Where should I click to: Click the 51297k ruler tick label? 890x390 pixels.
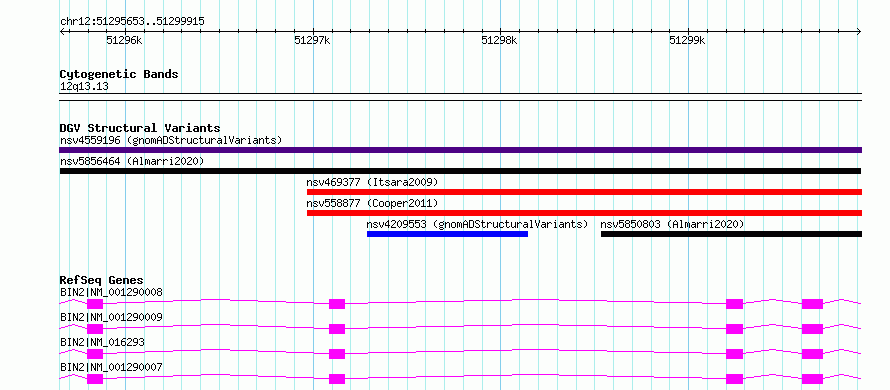312,40
